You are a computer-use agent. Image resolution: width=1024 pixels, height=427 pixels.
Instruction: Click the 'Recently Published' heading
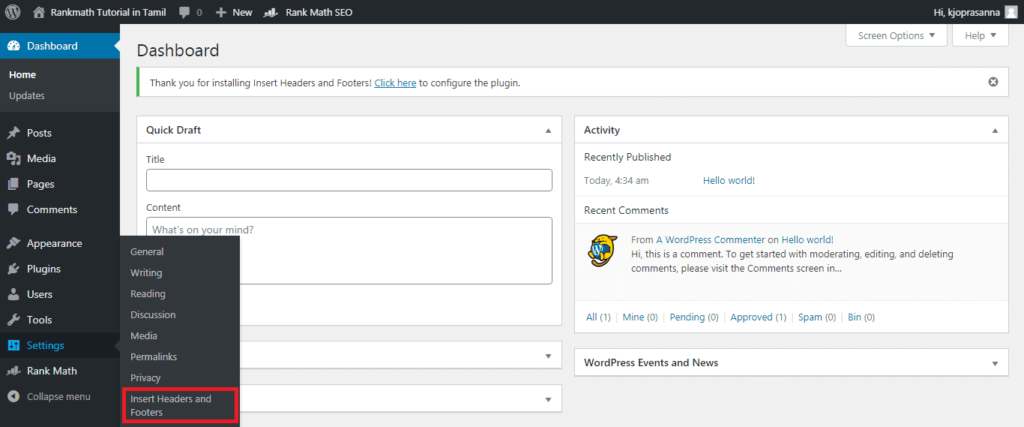pyautogui.click(x=628, y=157)
